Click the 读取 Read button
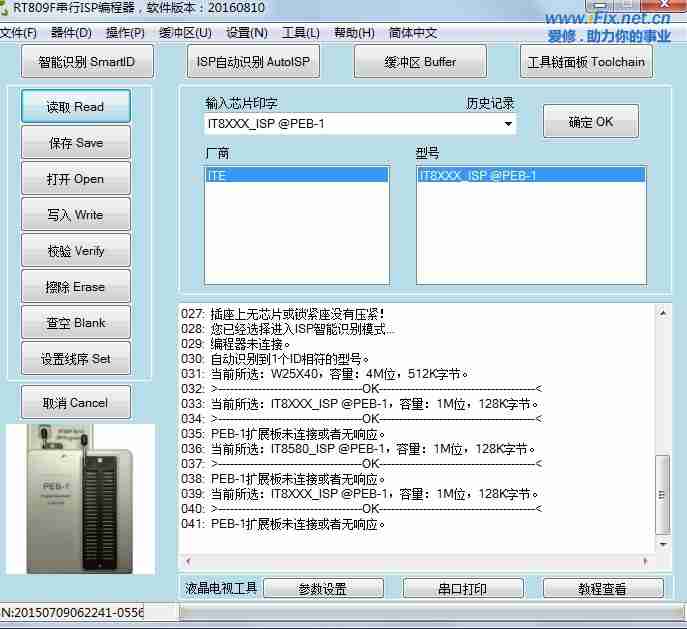 (x=75, y=106)
